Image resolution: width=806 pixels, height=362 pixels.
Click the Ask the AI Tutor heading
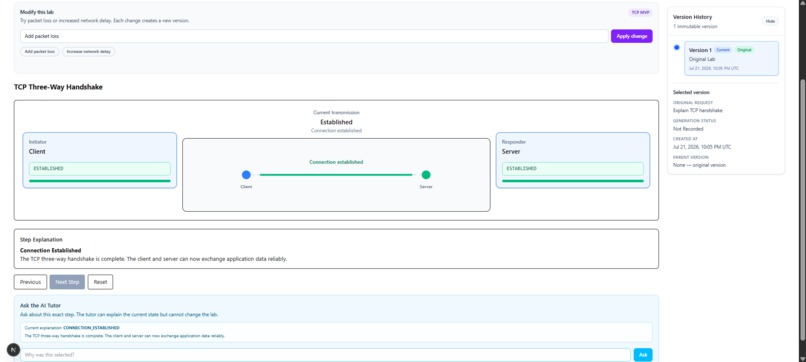[40, 305]
